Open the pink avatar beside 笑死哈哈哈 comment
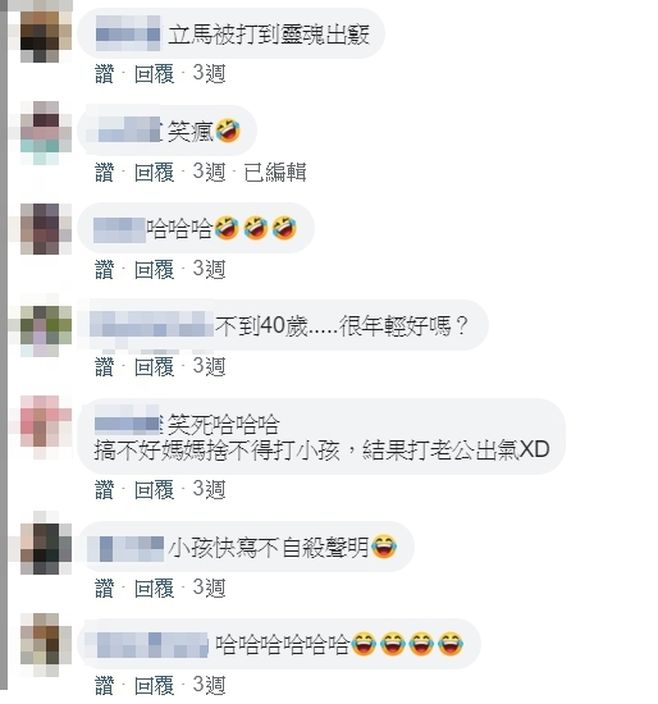Viewport: 658px width, 704px height. [46, 427]
